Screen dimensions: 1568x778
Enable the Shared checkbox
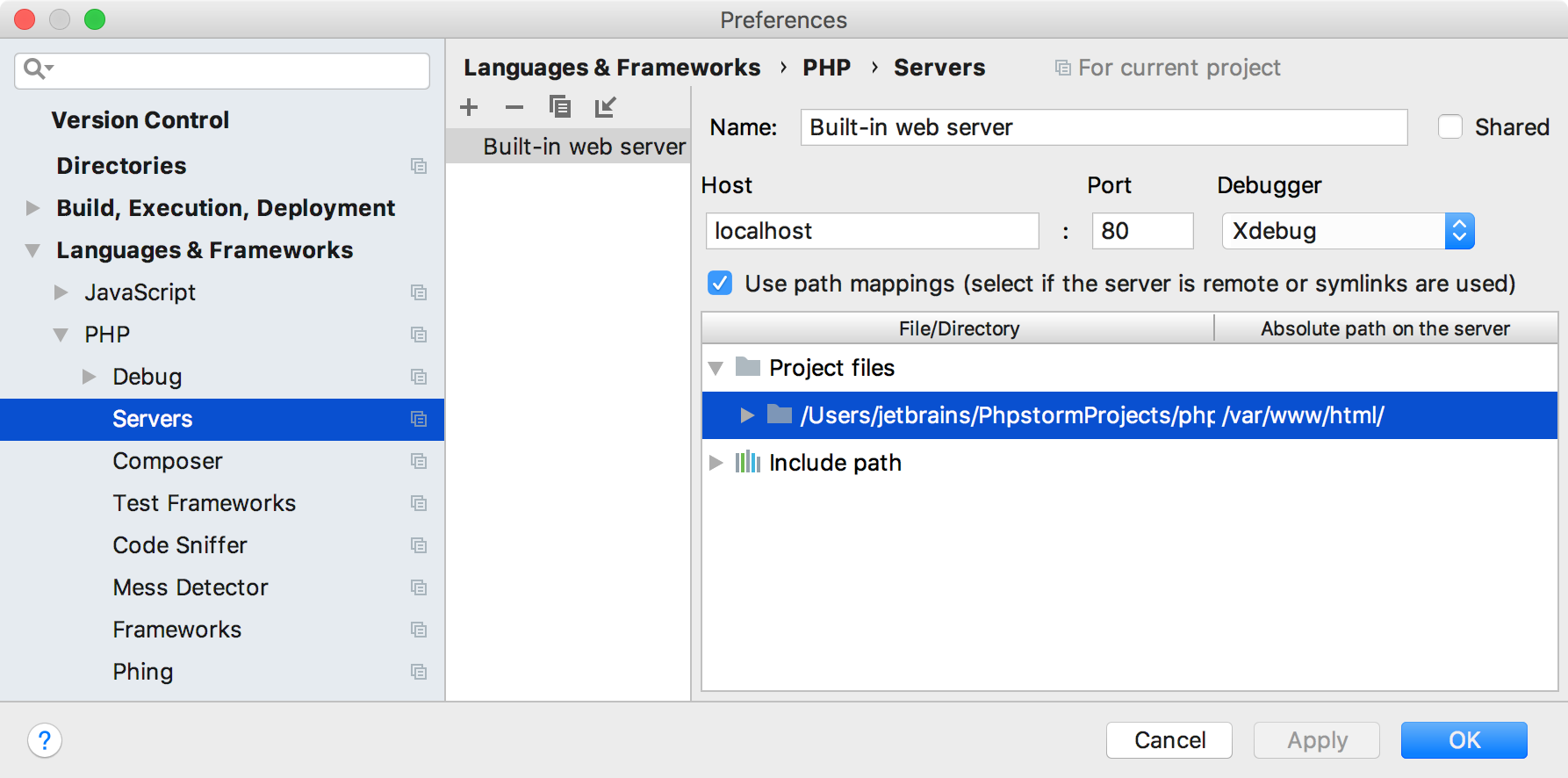point(1450,127)
